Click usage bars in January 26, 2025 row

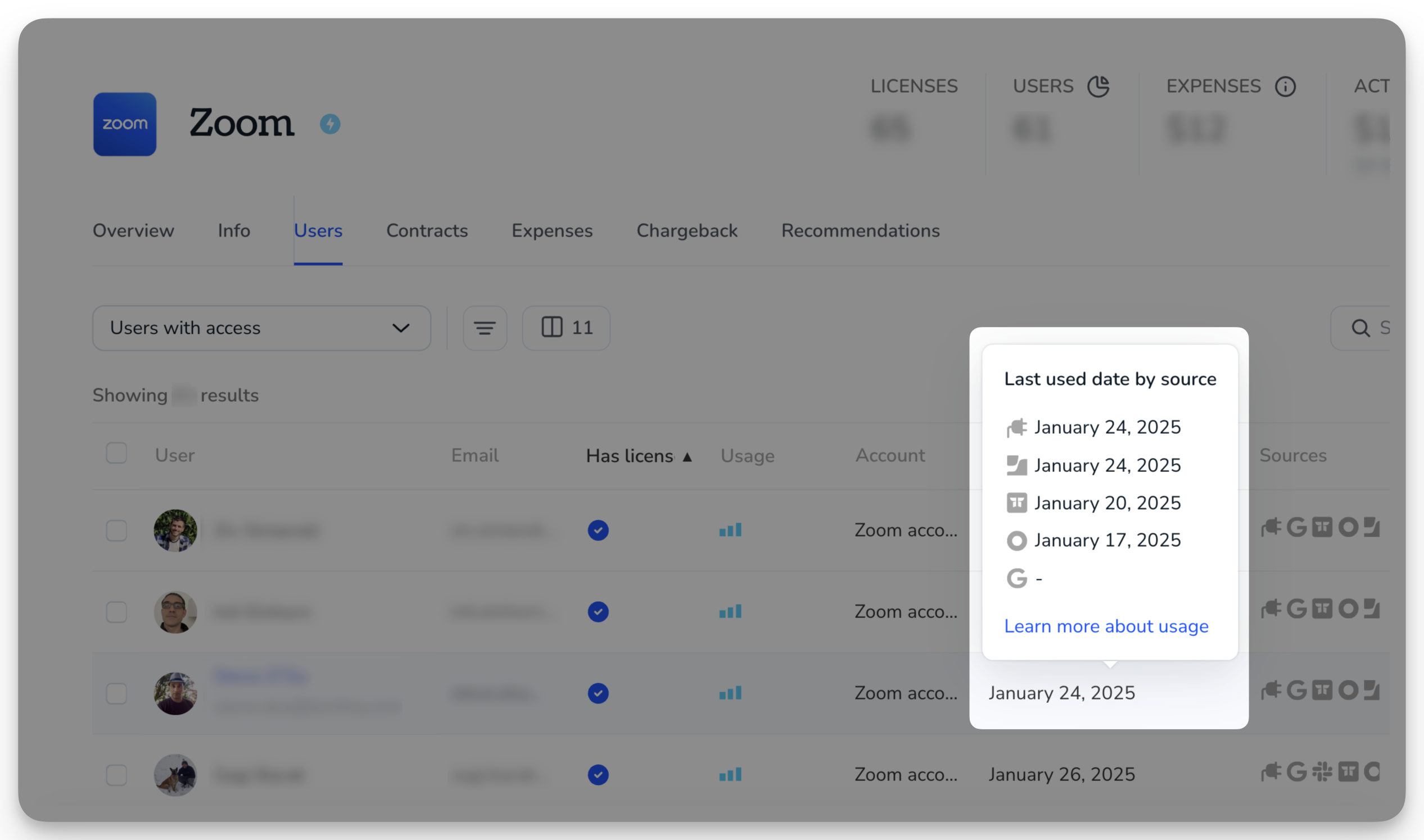(x=730, y=775)
